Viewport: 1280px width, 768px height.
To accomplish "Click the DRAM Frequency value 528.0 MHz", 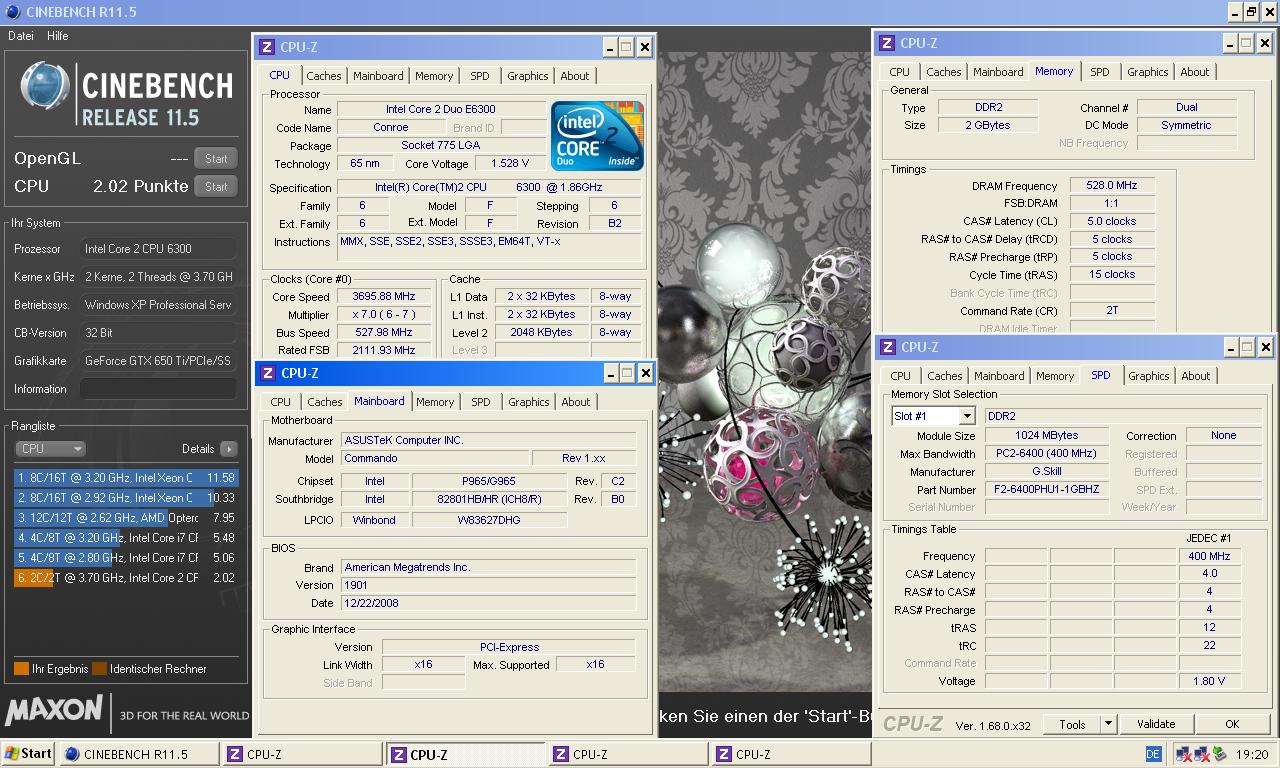I will tap(1111, 186).
